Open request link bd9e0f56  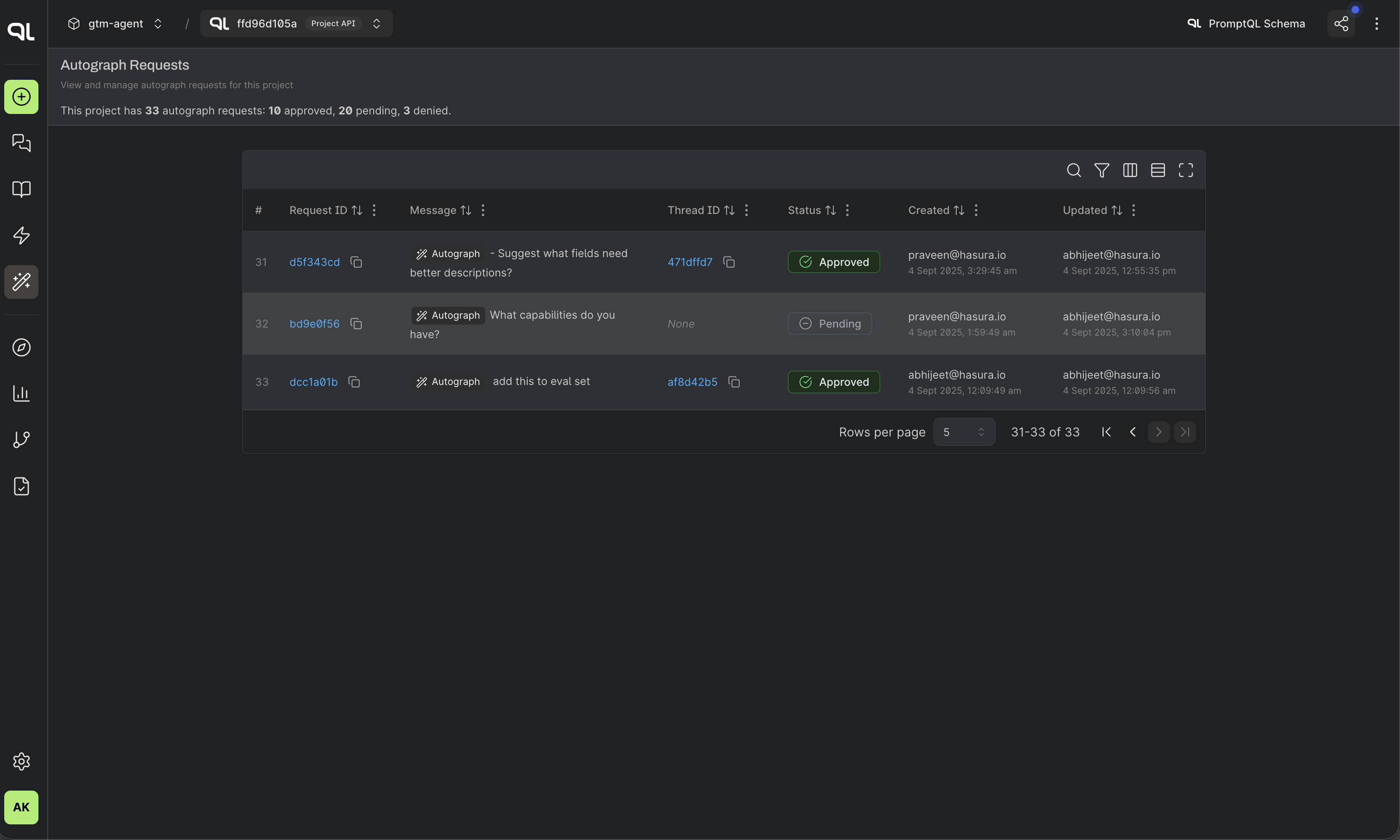(x=314, y=324)
